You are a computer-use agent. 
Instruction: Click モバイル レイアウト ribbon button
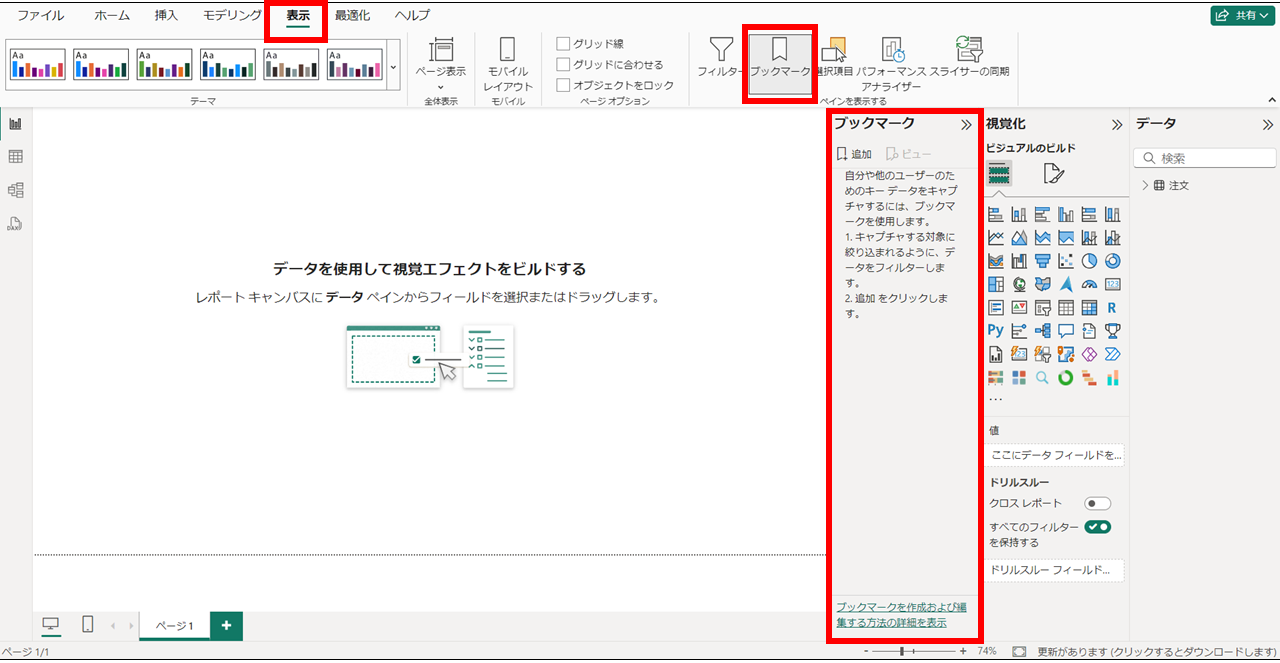tap(508, 65)
